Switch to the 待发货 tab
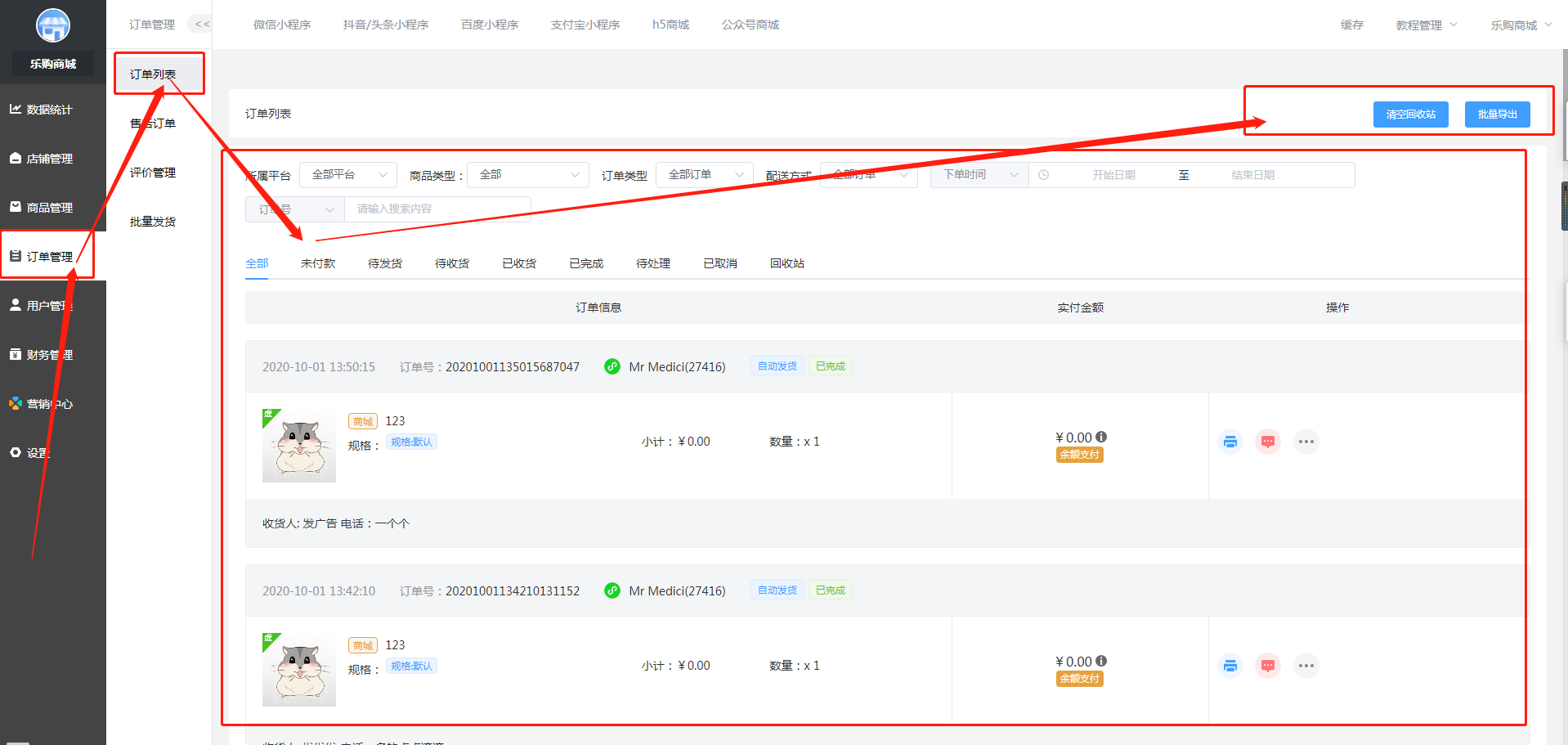This screenshot has height=745, width=1568. pyautogui.click(x=385, y=263)
